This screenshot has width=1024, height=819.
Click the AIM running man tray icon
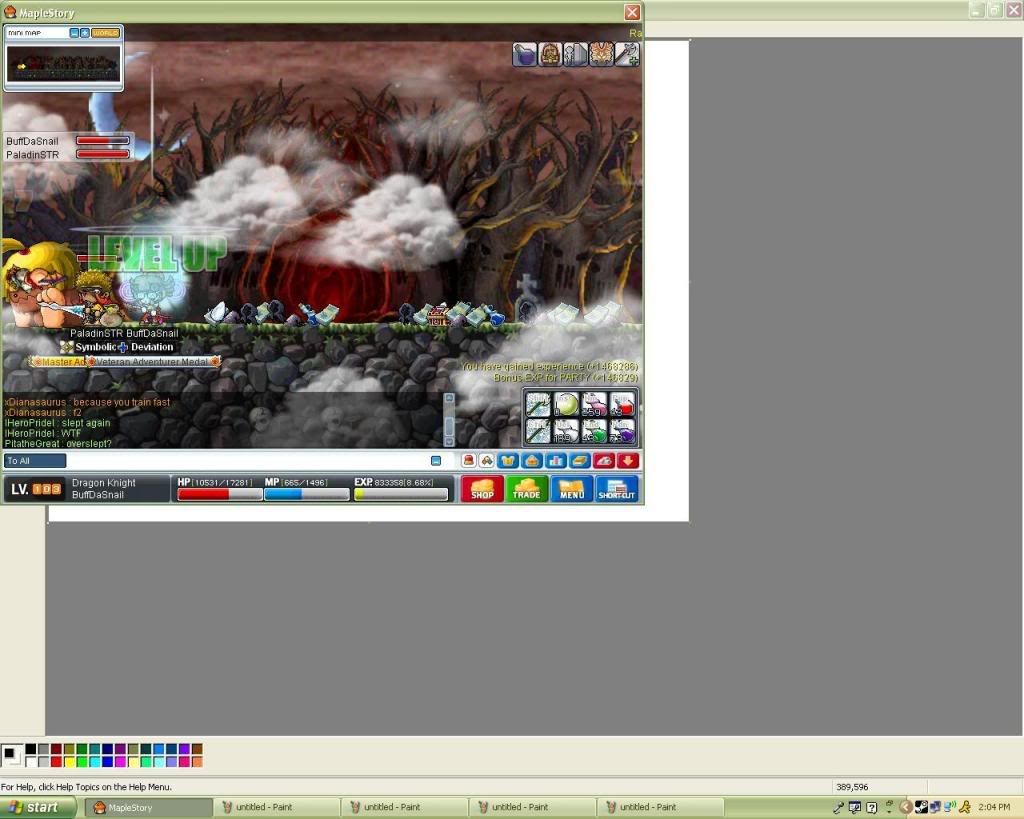pos(965,807)
